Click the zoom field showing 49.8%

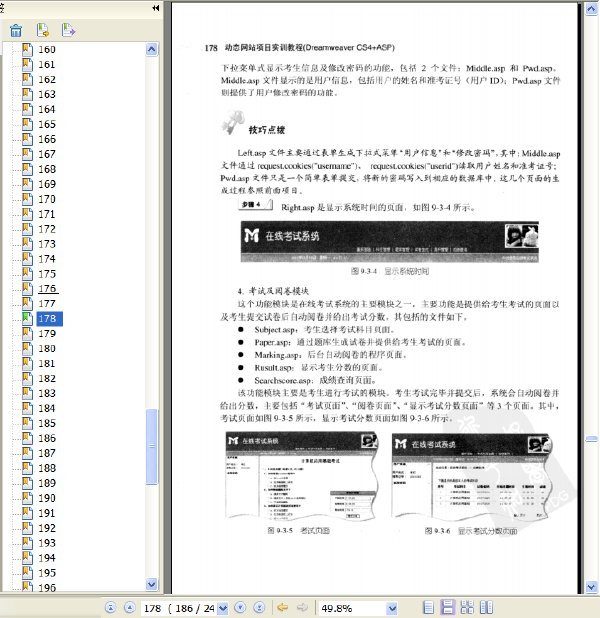(x=352, y=608)
